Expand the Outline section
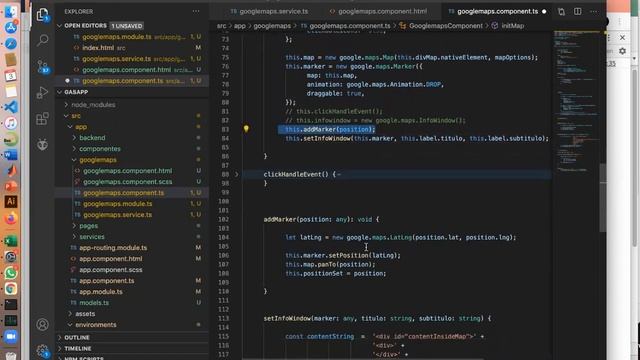640x360 pixels. 77,338
